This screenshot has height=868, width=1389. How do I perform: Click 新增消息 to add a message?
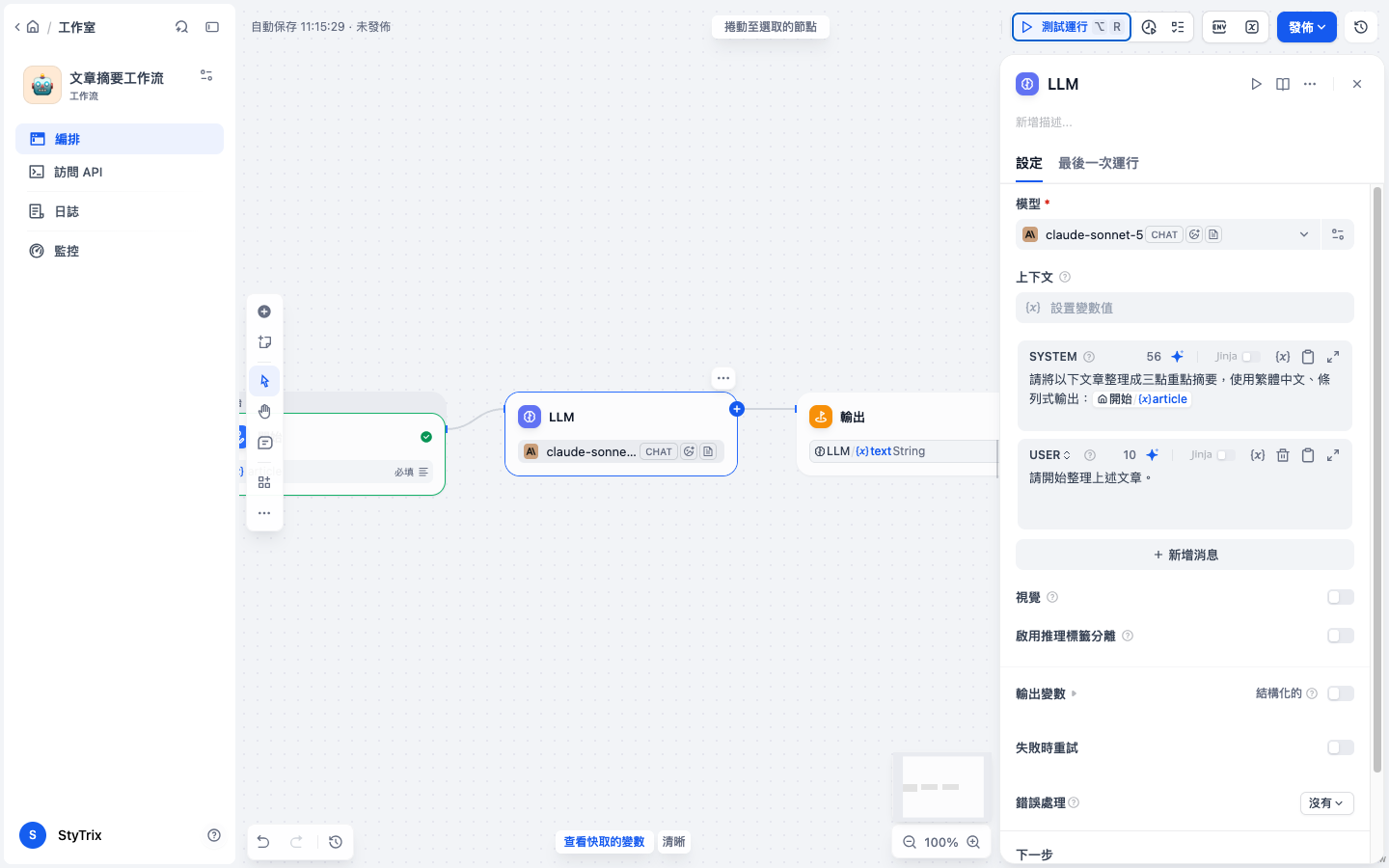click(x=1185, y=555)
